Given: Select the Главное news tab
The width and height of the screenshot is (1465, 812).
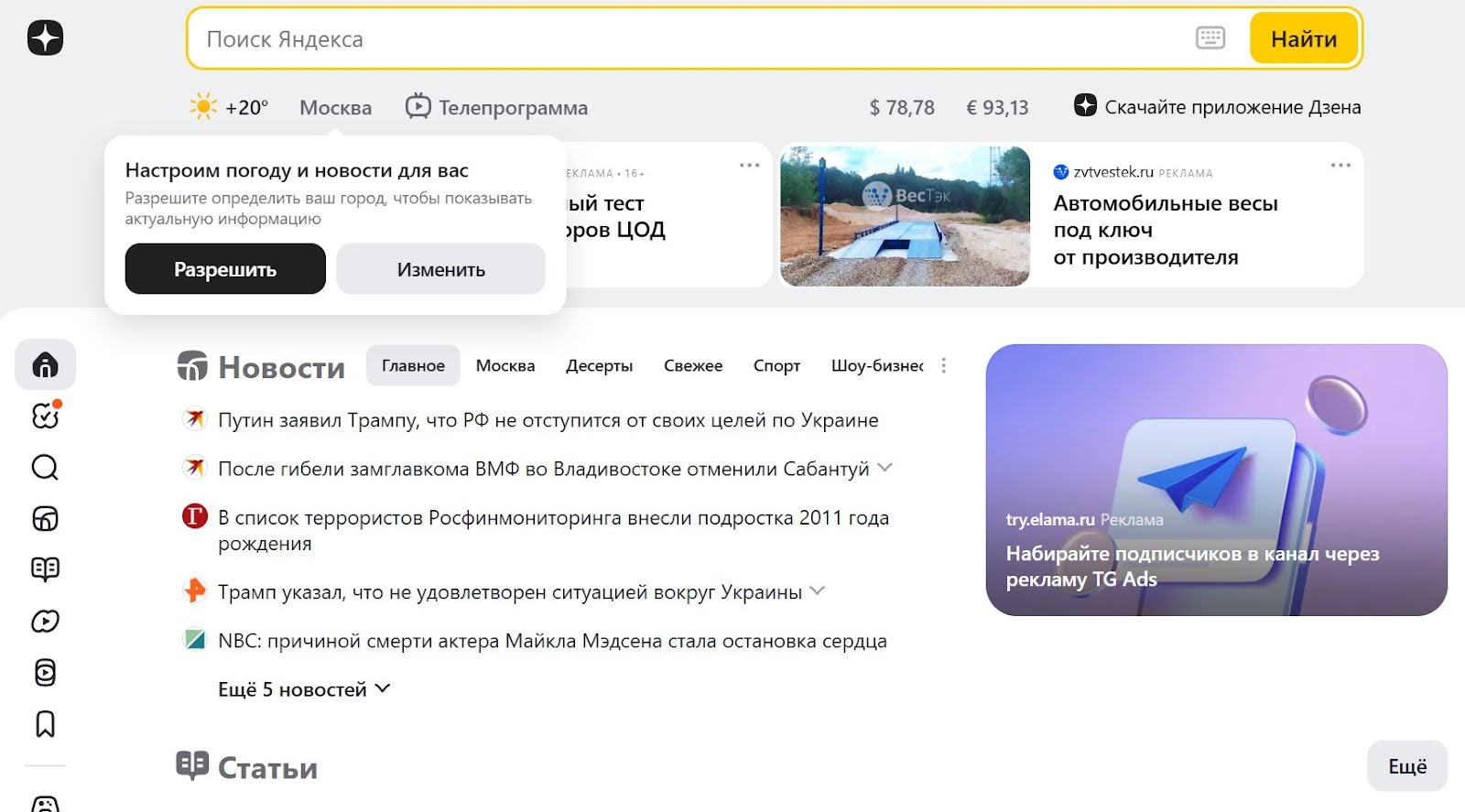Looking at the screenshot, I should [x=413, y=365].
